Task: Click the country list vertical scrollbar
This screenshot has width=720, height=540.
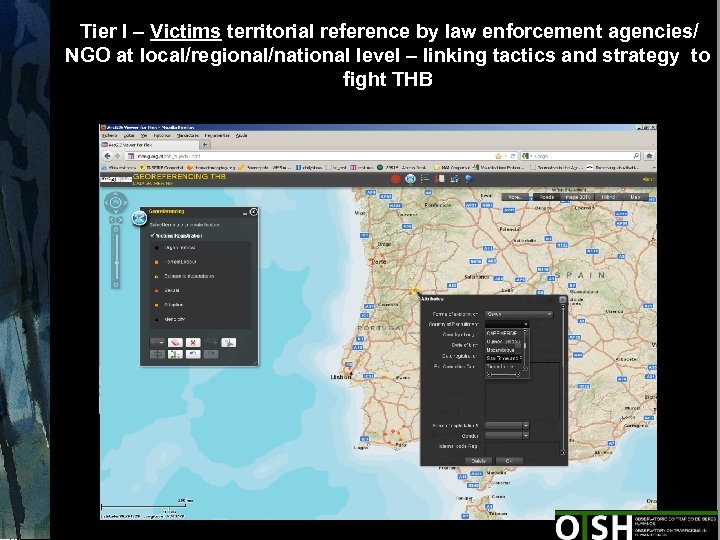Action: (x=526, y=350)
